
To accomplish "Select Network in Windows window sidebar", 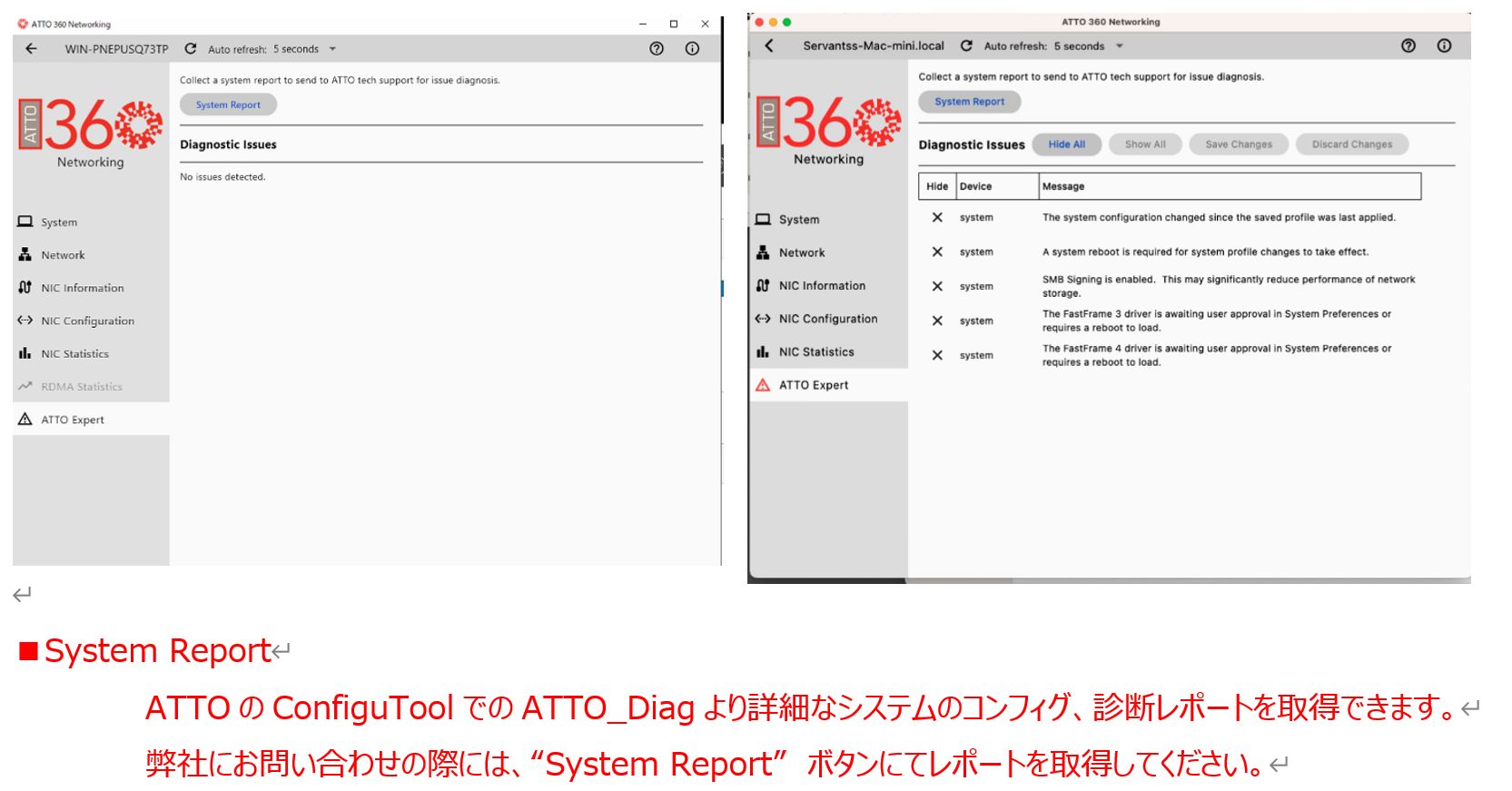I will pos(91,255).
